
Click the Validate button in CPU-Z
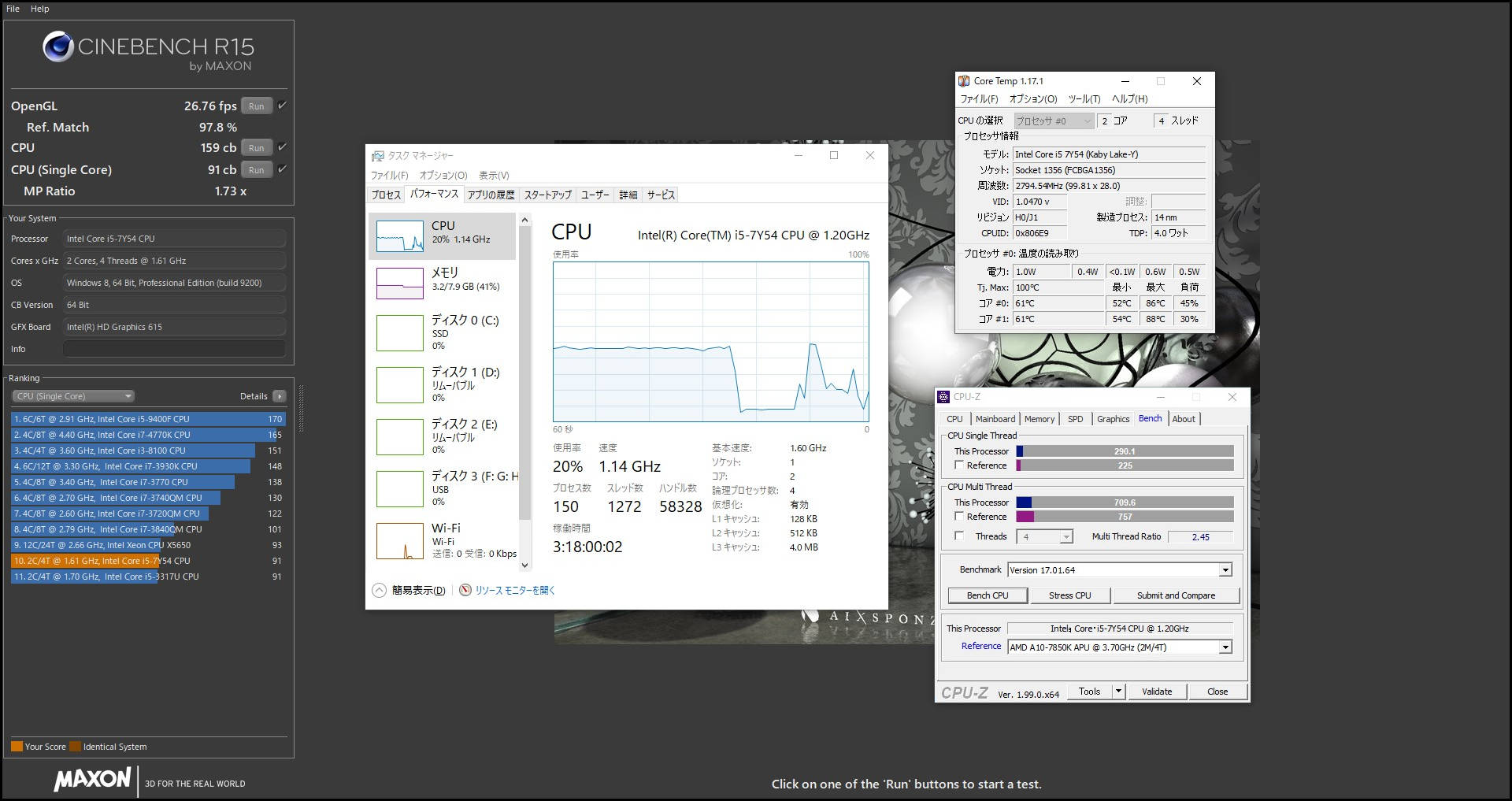(x=1157, y=692)
